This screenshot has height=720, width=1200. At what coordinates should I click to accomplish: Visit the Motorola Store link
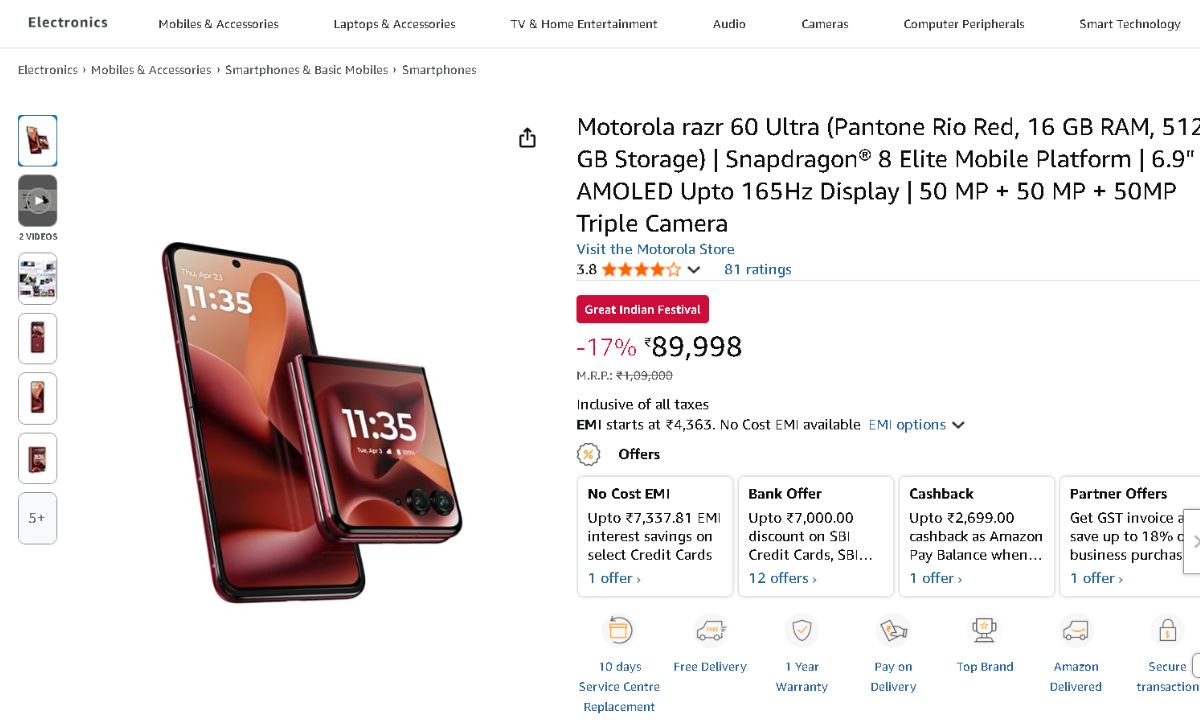655,249
